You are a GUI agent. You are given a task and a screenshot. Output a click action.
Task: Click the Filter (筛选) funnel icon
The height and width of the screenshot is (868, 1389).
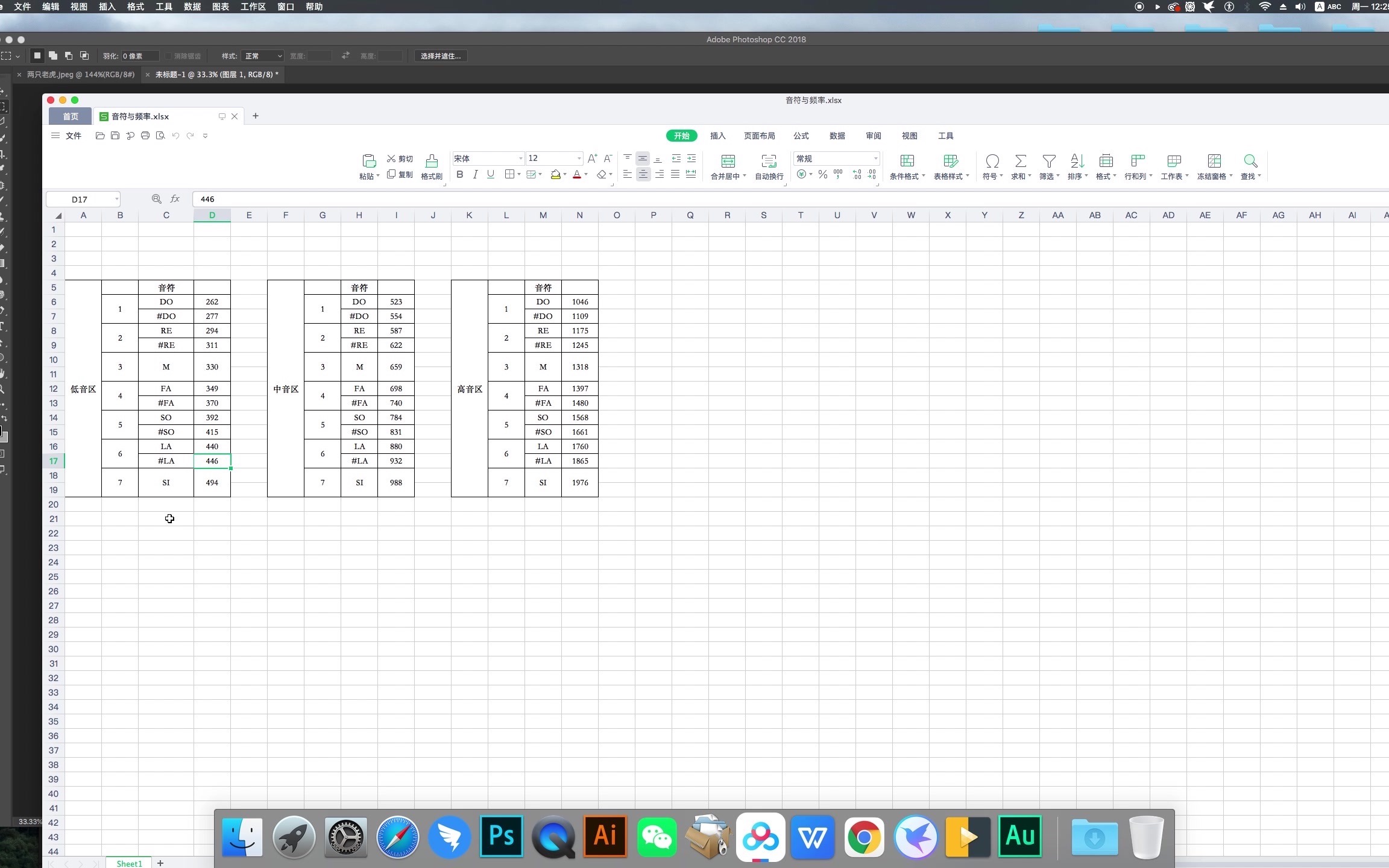click(x=1048, y=162)
